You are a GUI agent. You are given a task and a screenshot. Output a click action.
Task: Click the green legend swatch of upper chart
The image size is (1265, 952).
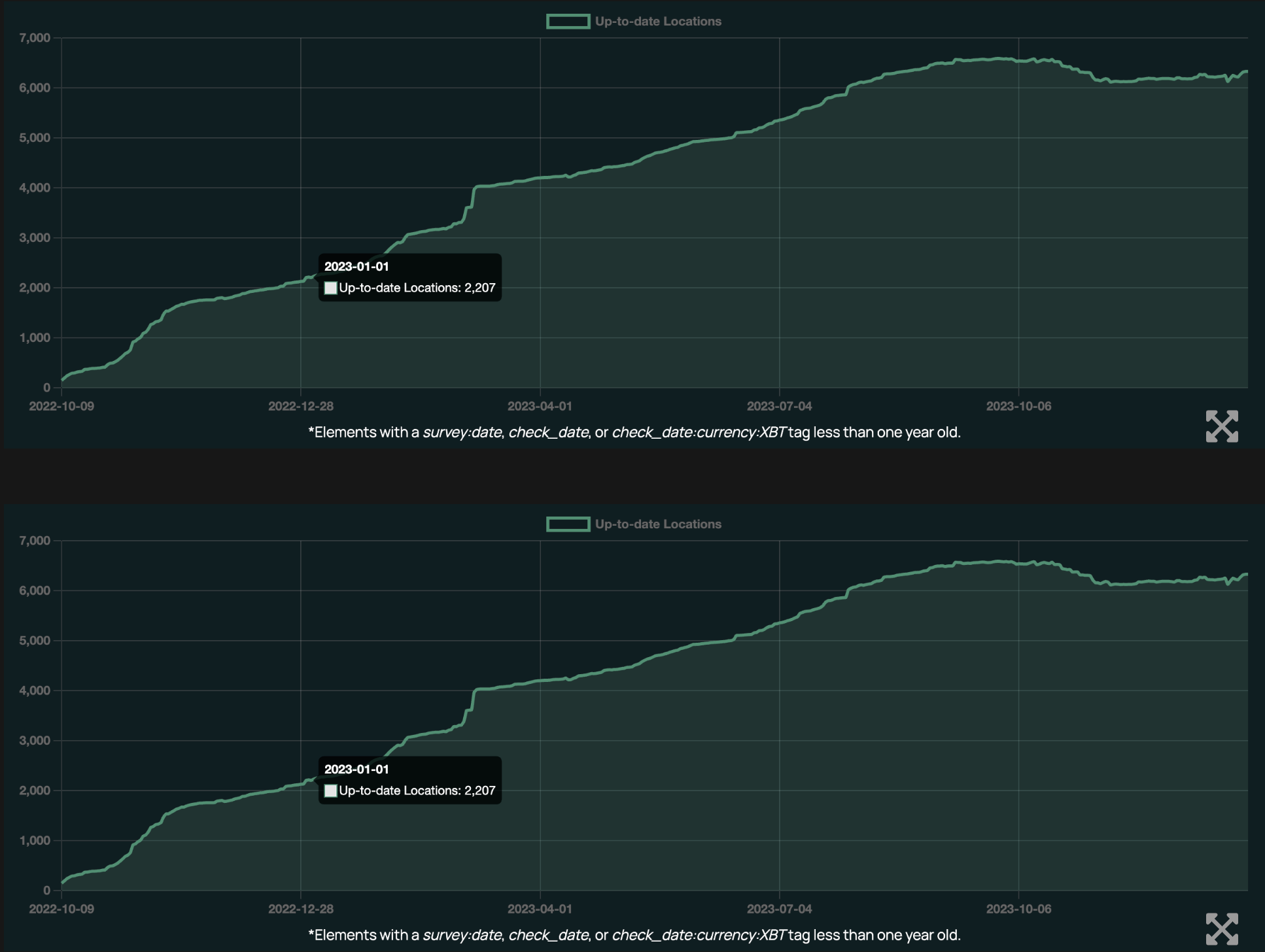point(568,22)
